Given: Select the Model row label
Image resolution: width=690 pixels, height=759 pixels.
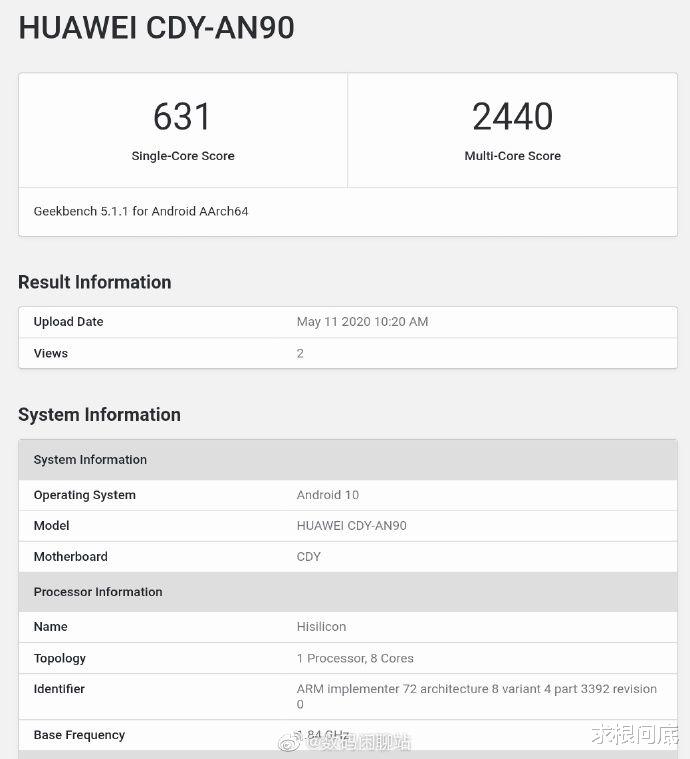Looking at the screenshot, I should click(x=51, y=526).
